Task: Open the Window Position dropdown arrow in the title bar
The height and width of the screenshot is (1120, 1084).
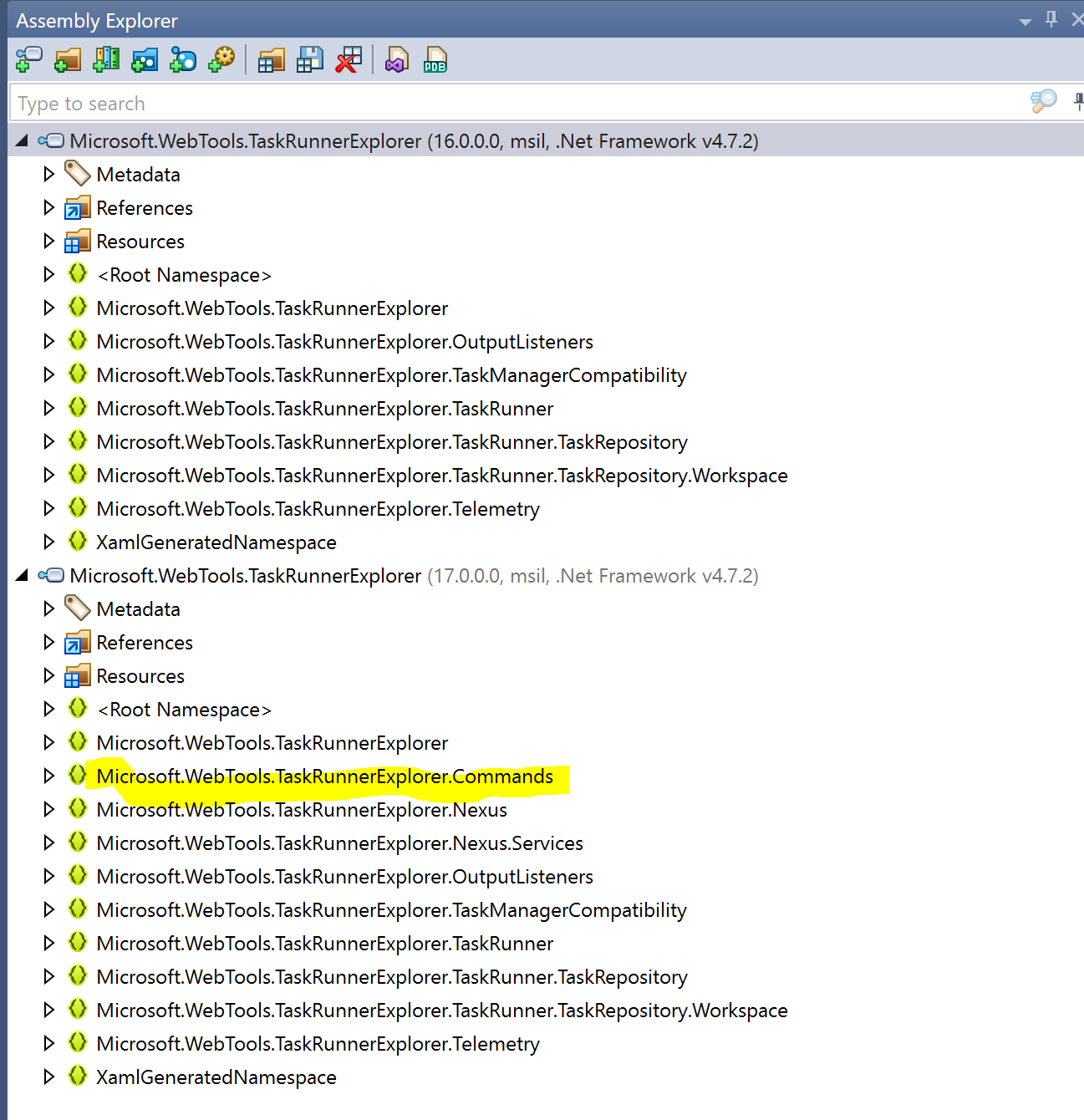Action: click(x=1025, y=22)
